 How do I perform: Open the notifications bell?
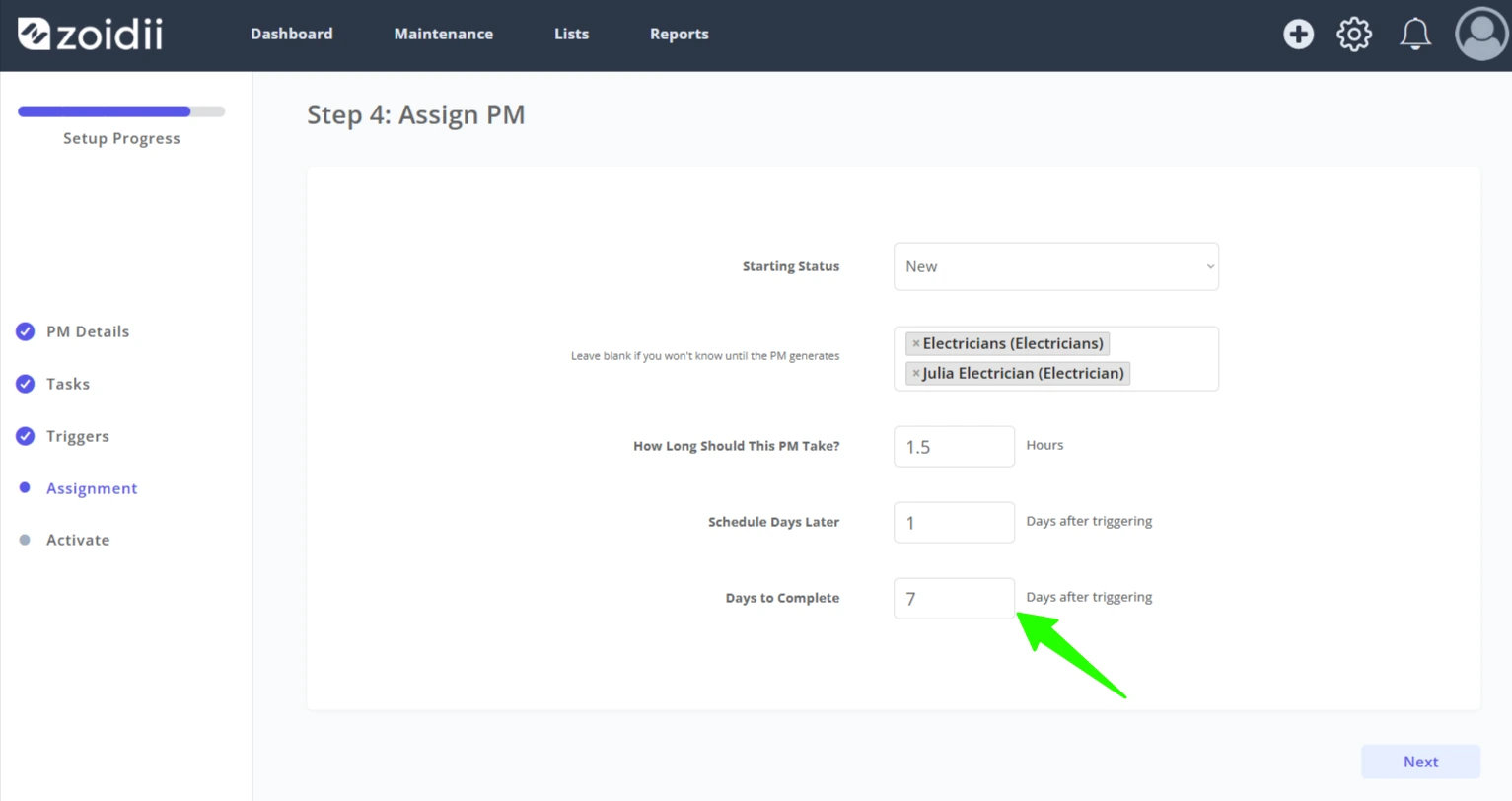click(x=1415, y=35)
